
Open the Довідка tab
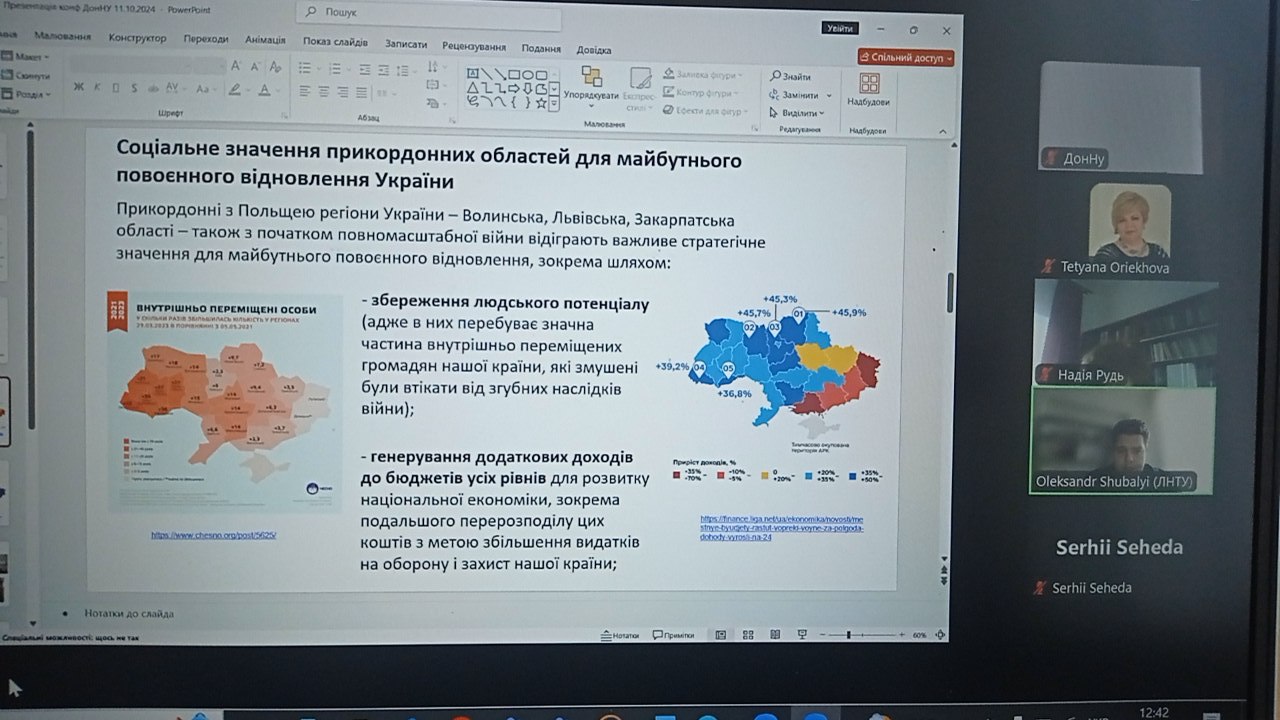(x=594, y=50)
